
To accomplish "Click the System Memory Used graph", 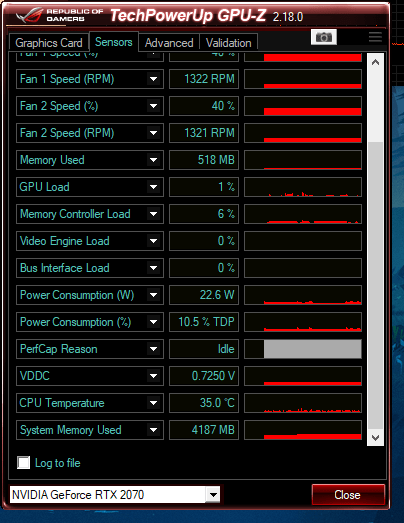I will [x=303, y=430].
